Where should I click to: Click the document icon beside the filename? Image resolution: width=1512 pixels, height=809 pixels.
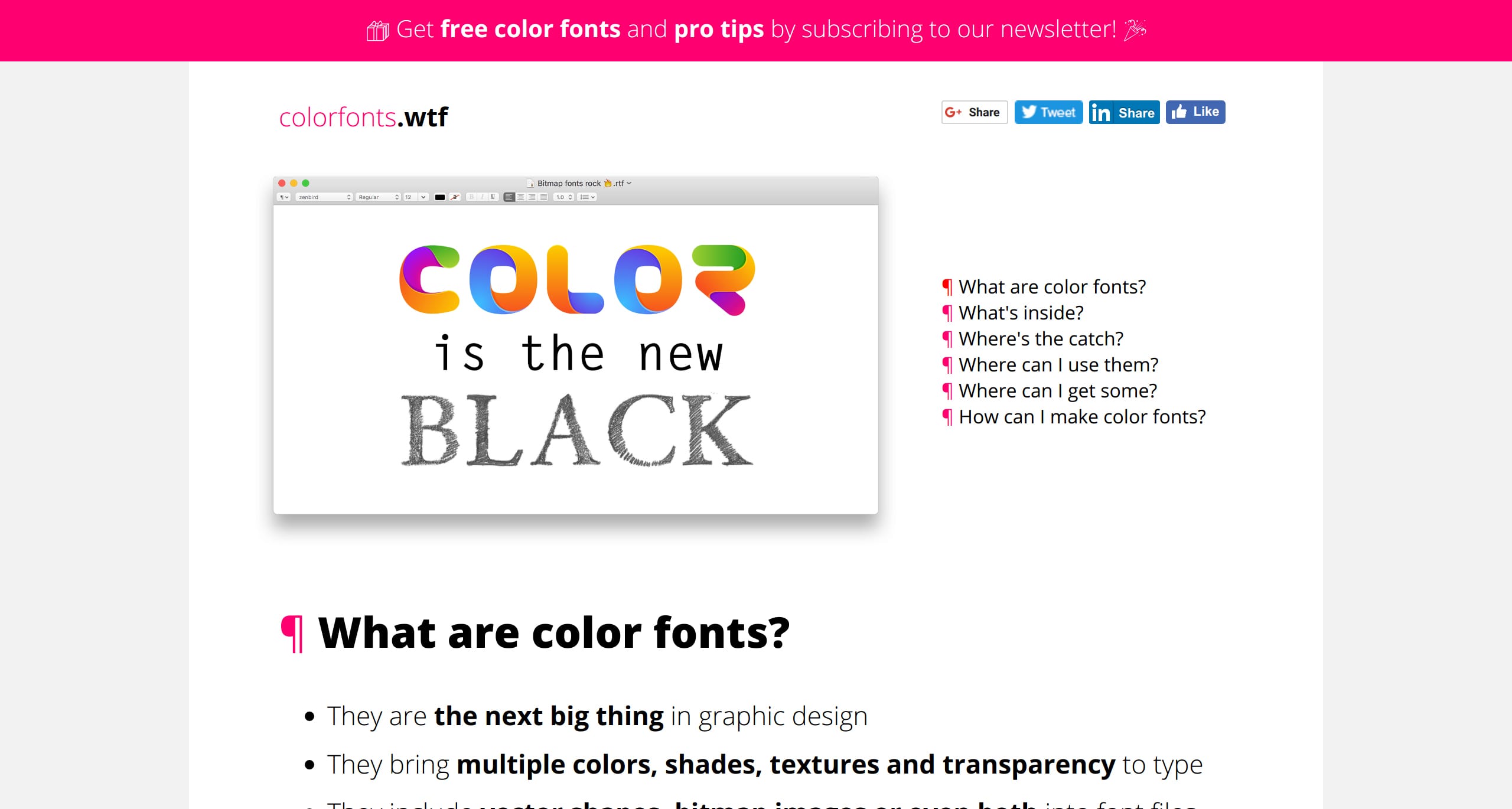click(530, 183)
